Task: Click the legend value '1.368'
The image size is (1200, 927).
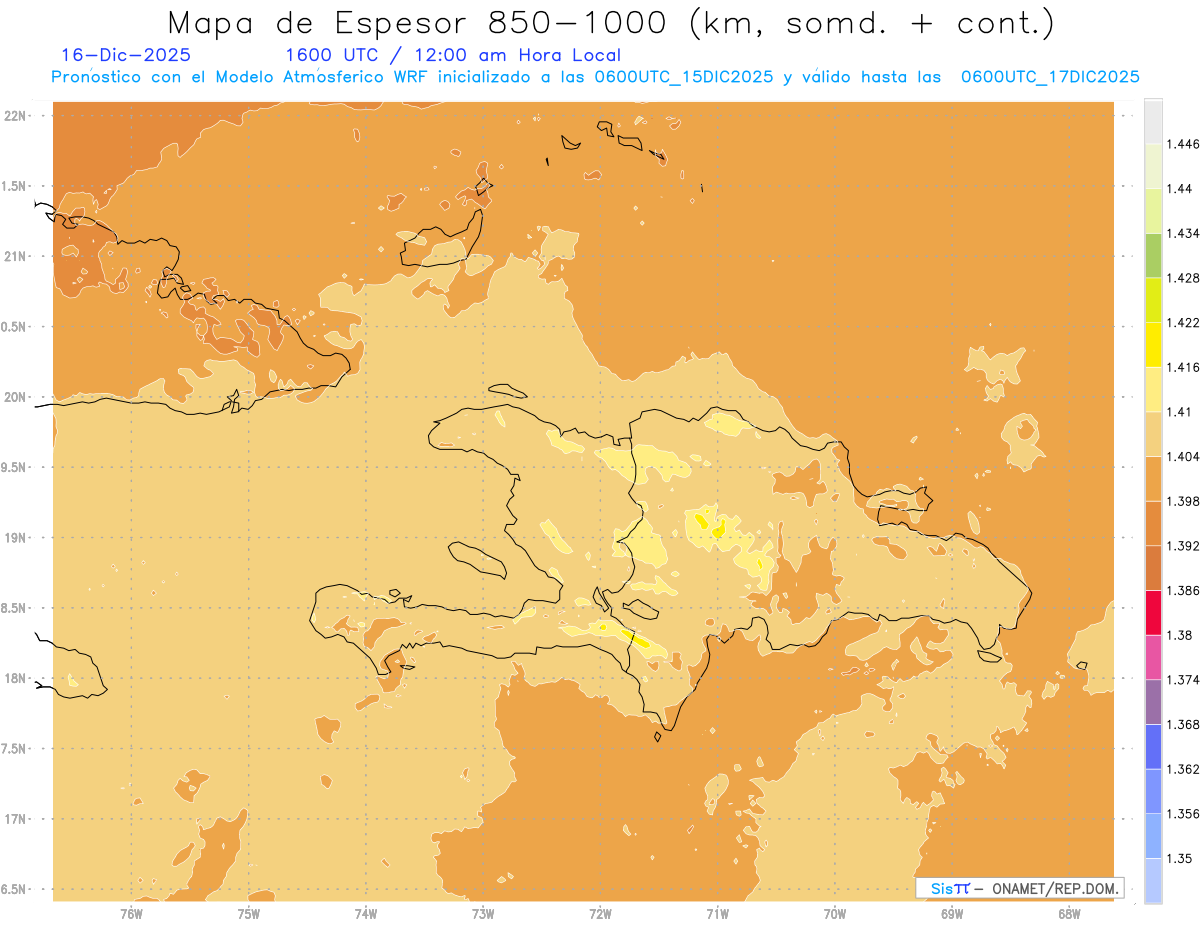Action: (x=1183, y=724)
